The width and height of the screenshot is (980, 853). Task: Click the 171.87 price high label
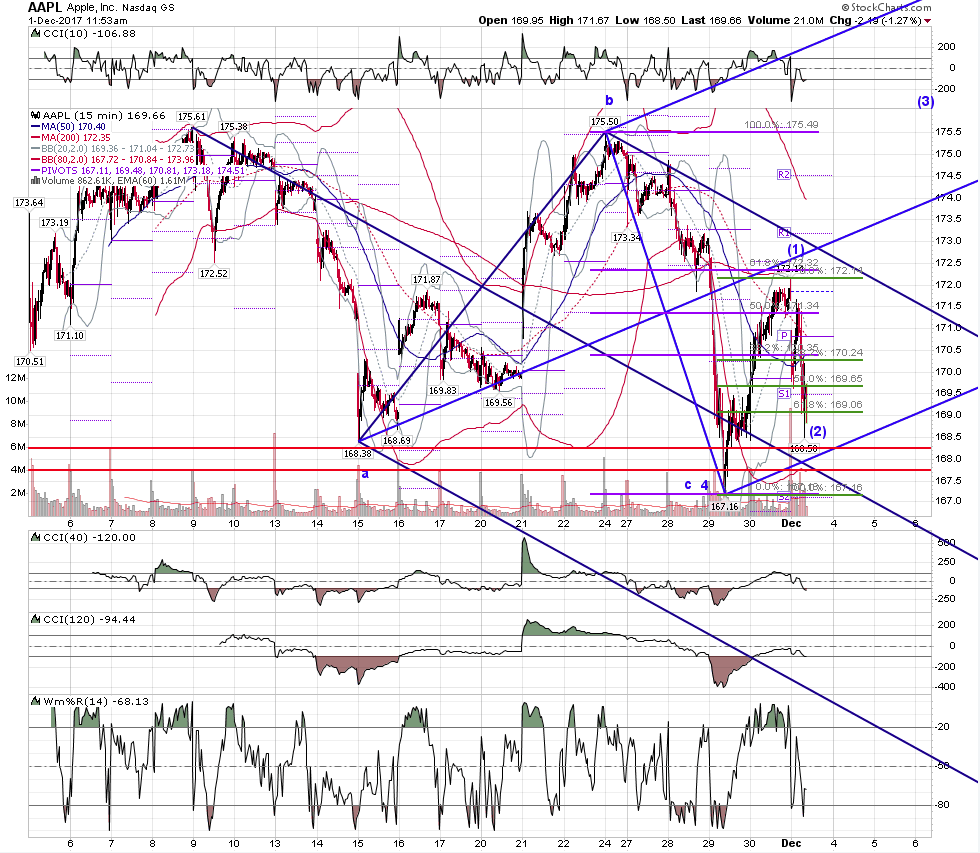click(x=426, y=280)
